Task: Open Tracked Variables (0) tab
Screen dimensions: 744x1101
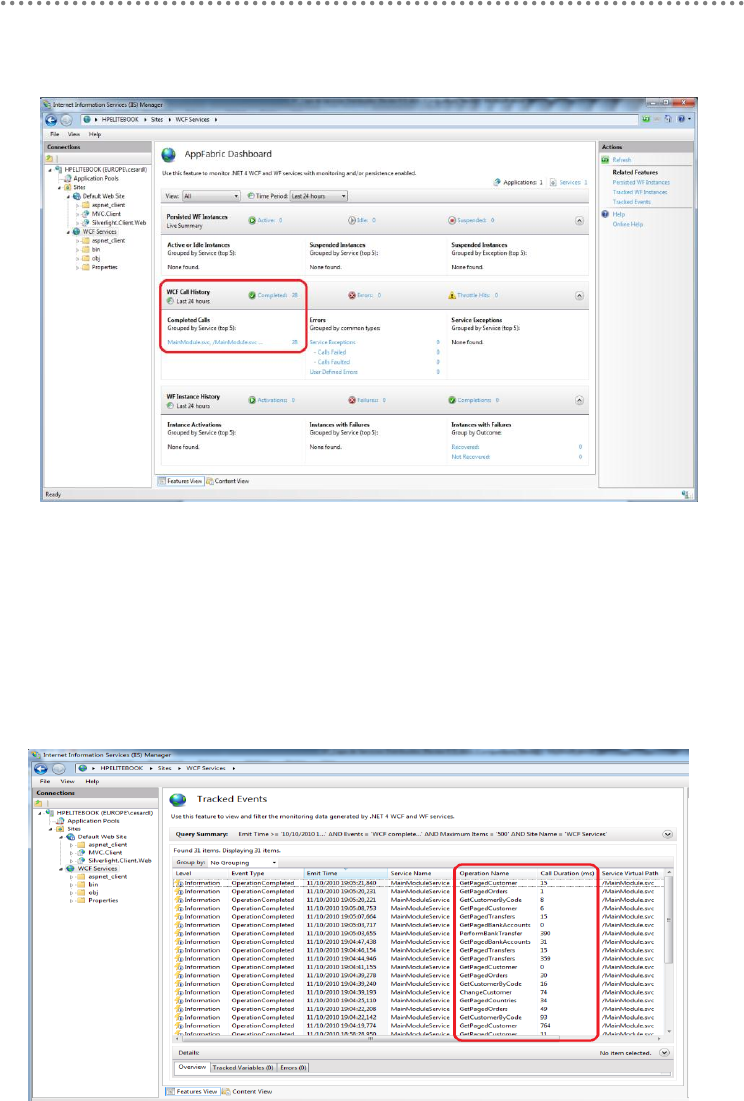Action: pos(243,1067)
